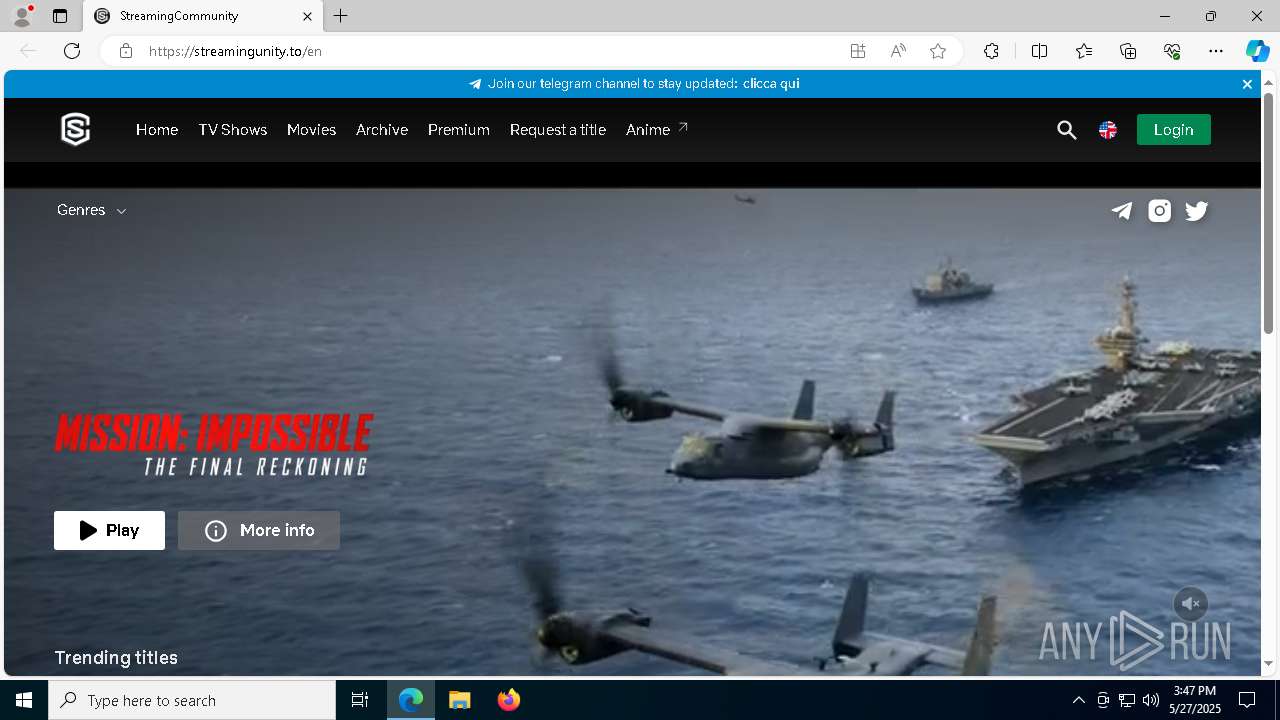The height and width of the screenshot is (720, 1280).
Task: Open Browser essentials heart icon
Action: (1172, 51)
